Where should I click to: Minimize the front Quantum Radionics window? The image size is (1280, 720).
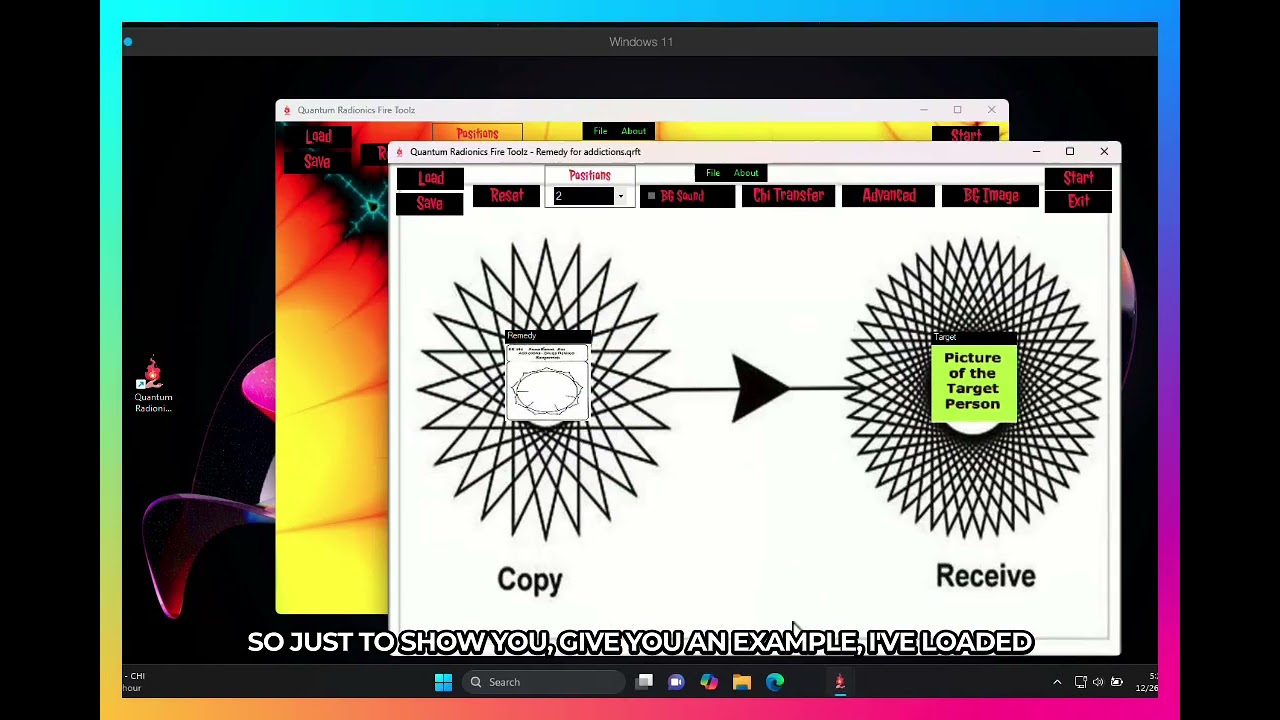pos(1036,152)
